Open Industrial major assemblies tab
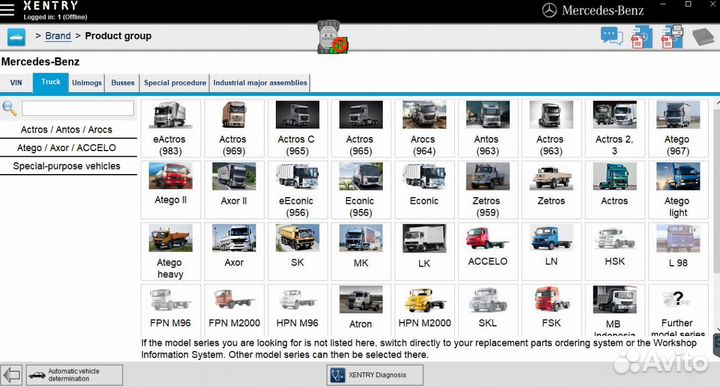The width and height of the screenshot is (720, 387). click(260, 83)
